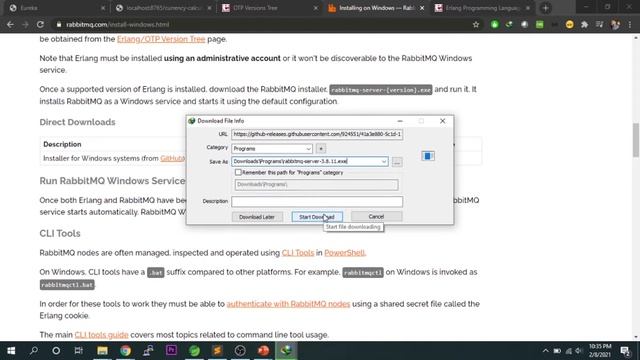Viewport: 640px width, 360px height.
Task: Open PowerPoint from the taskbar
Action: pyautogui.click(x=263, y=351)
